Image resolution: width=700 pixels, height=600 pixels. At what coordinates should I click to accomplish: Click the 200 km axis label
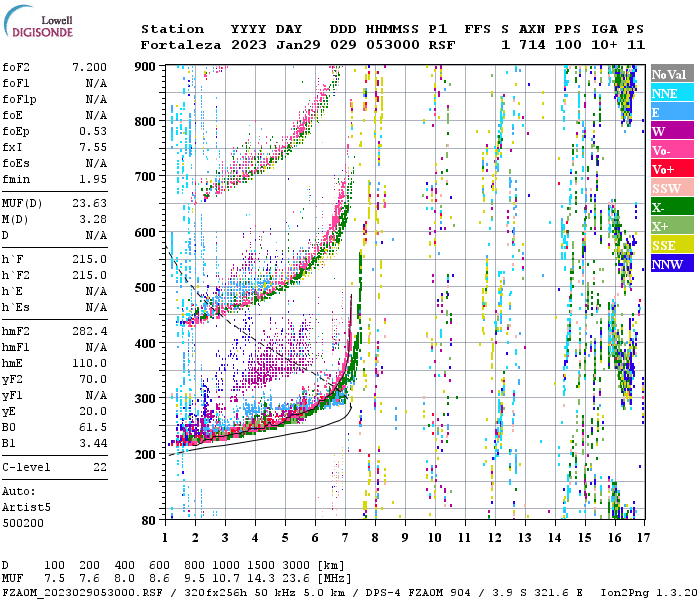pyautogui.click(x=145, y=454)
